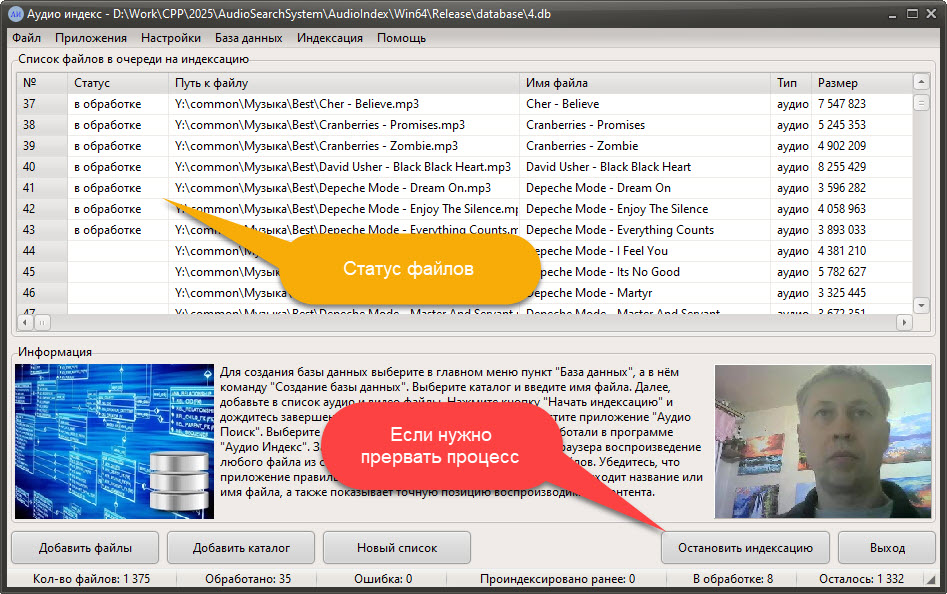947x594 pixels.
Task: Stop indexing with Остановить индексацию button
Action: click(x=745, y=548)
